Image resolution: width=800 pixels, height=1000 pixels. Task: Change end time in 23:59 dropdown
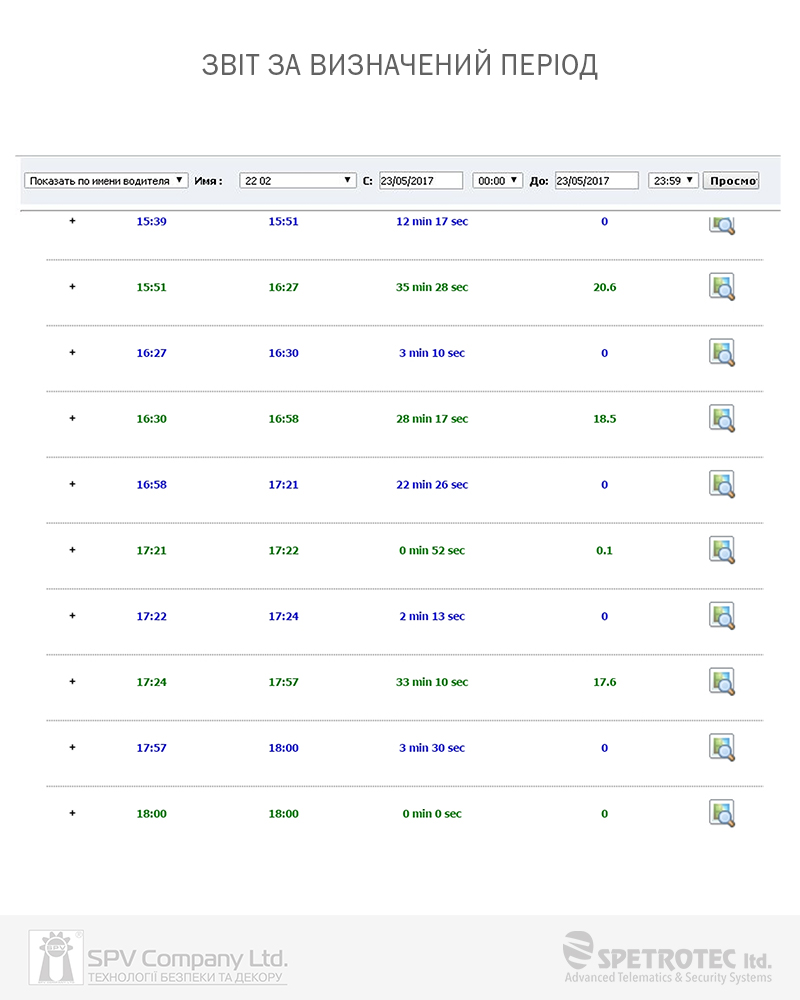673,181
